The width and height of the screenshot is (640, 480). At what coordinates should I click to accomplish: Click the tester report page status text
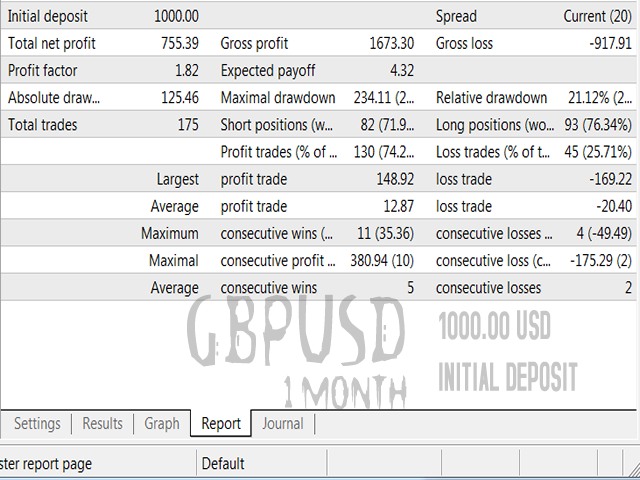[x=48, y=463]
